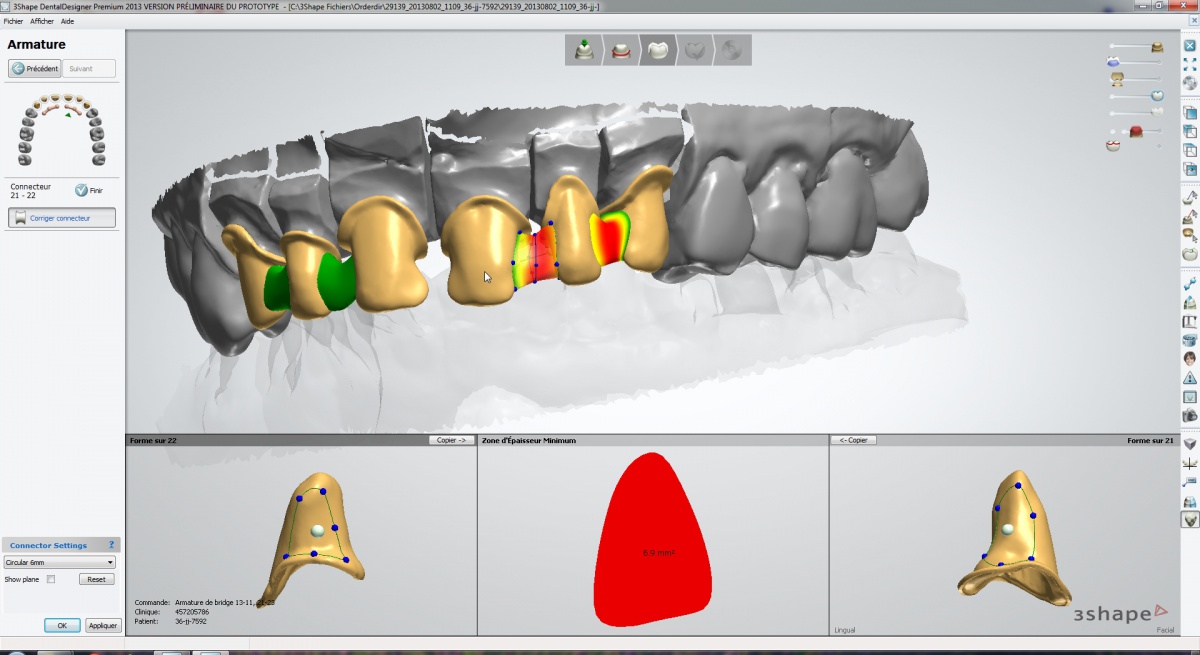
Task: Select the highlighted third workflow step icon
Action: click(x=657, y=50)
